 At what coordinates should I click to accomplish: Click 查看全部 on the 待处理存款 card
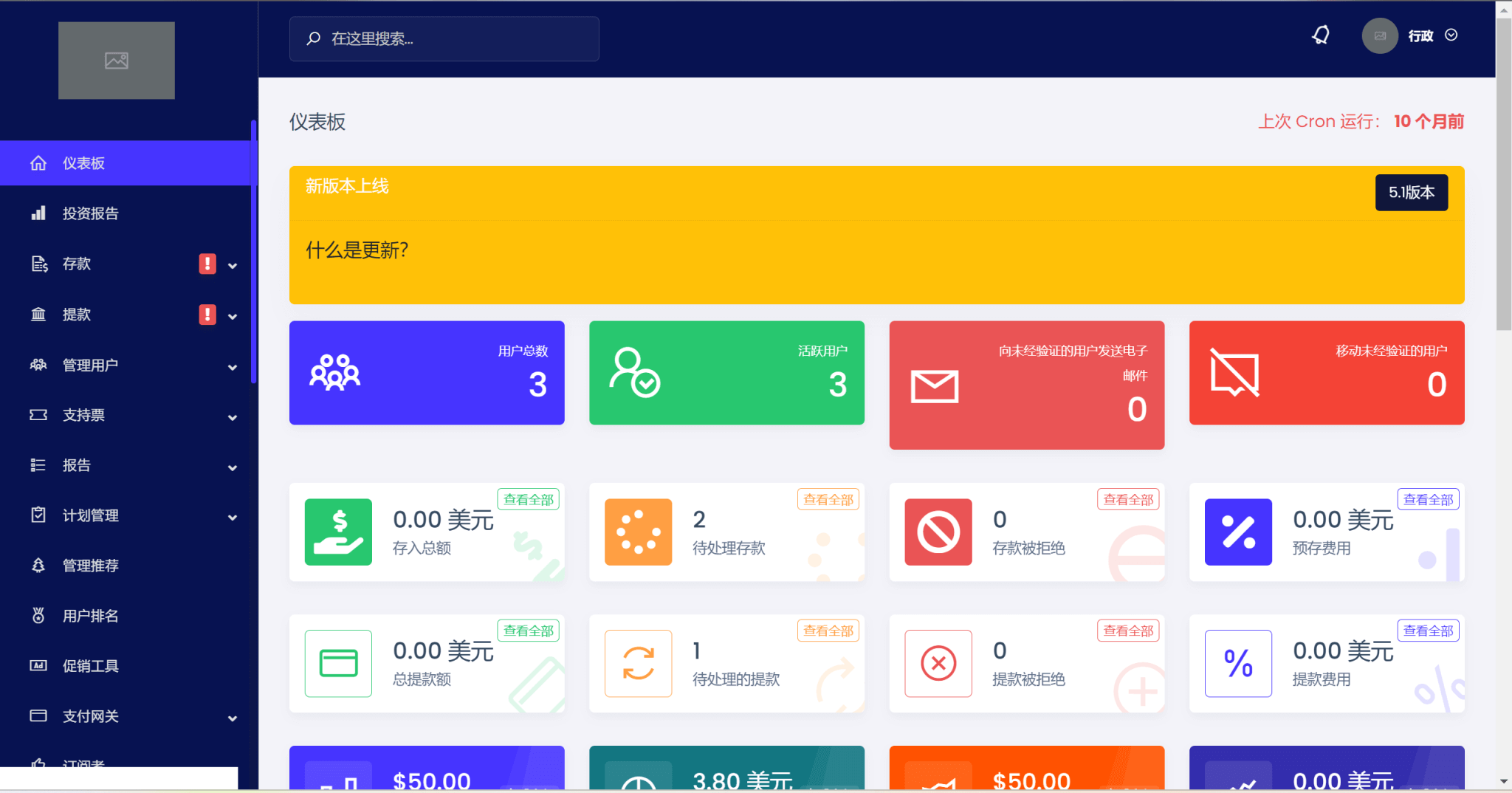(x=828, y=500)
